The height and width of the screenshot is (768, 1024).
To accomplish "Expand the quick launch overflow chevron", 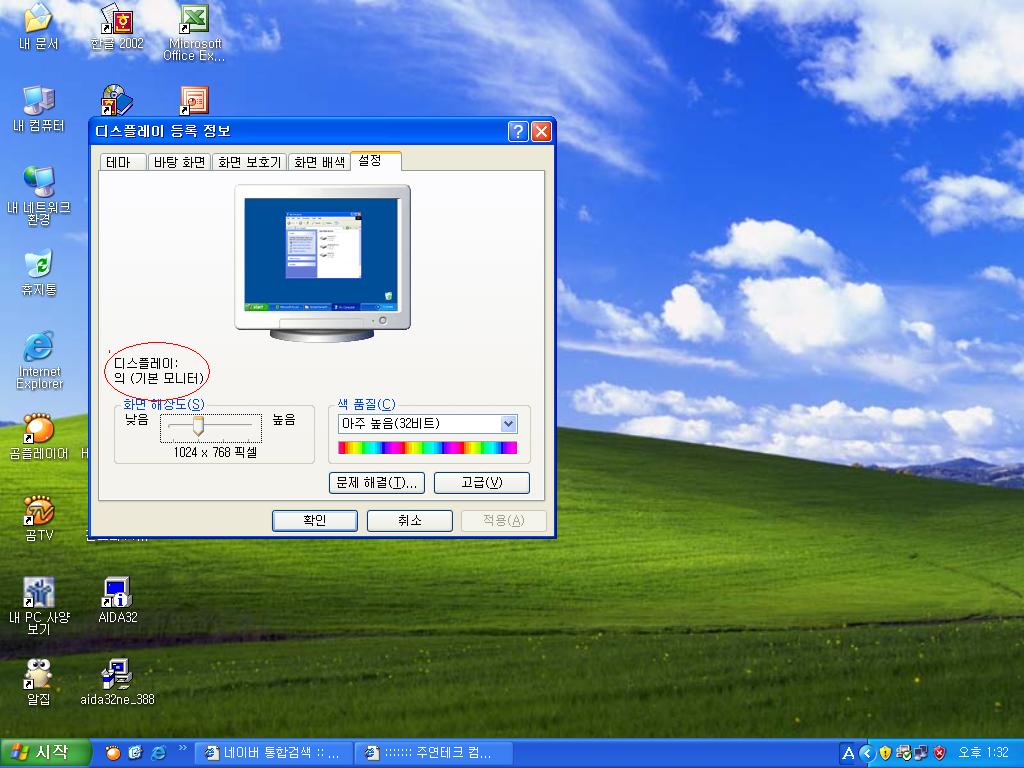I will 183,748.
